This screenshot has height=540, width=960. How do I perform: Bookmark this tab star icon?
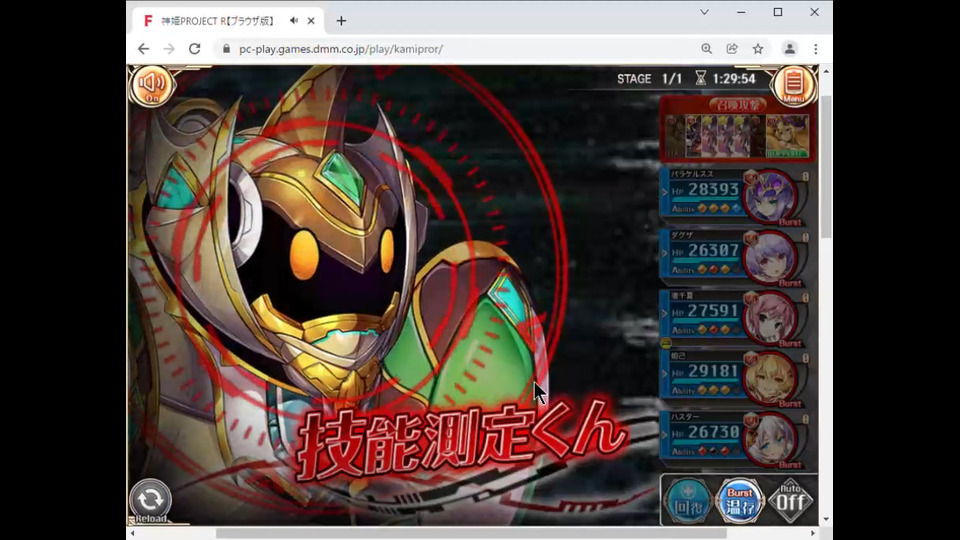pyautogui.click(x=758, y=49)
